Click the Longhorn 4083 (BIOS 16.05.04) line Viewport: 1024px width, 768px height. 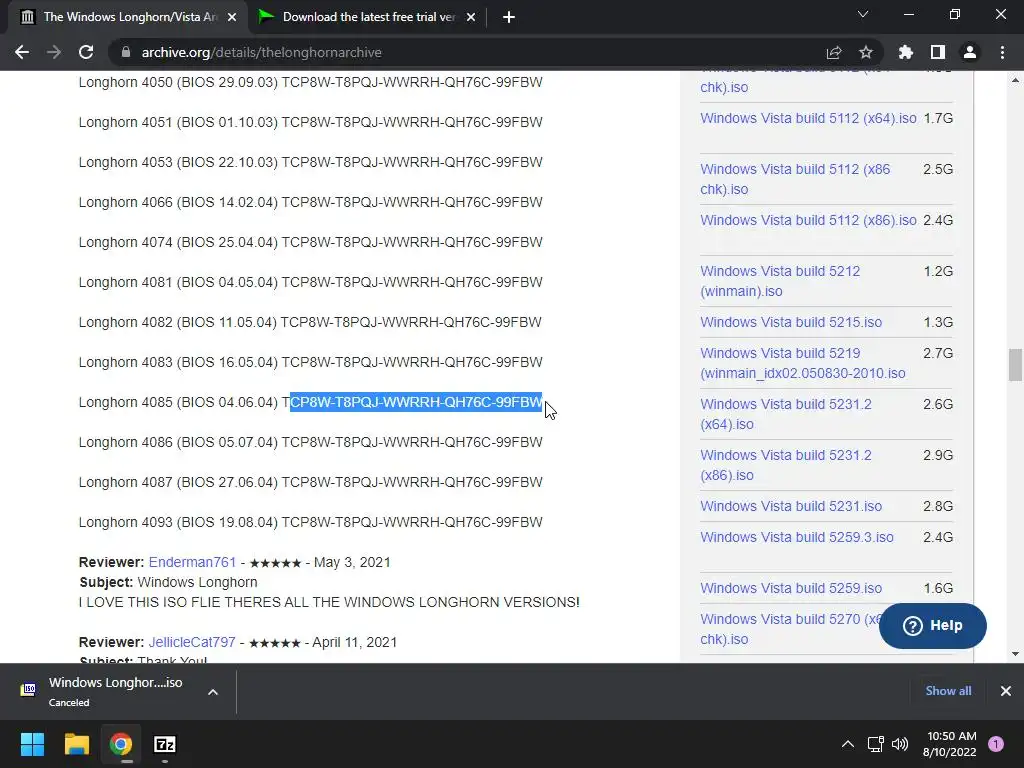tap(311, 362)
